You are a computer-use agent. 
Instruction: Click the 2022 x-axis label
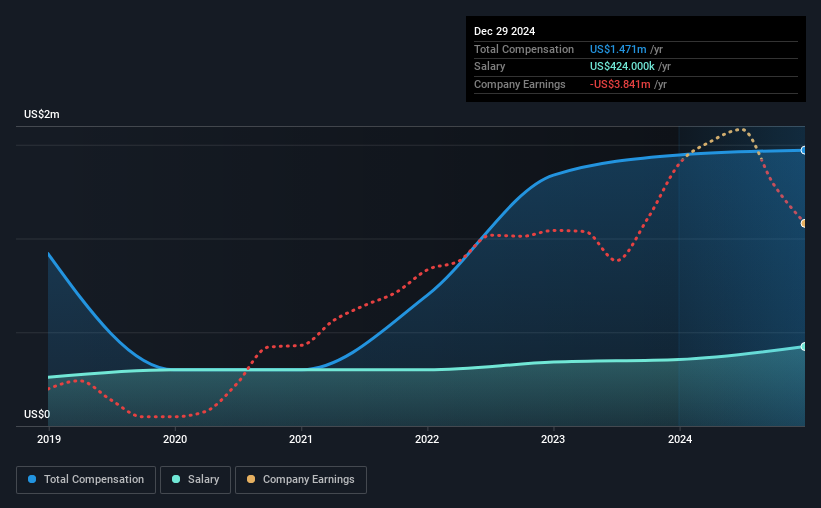click(x=427, y=439)
